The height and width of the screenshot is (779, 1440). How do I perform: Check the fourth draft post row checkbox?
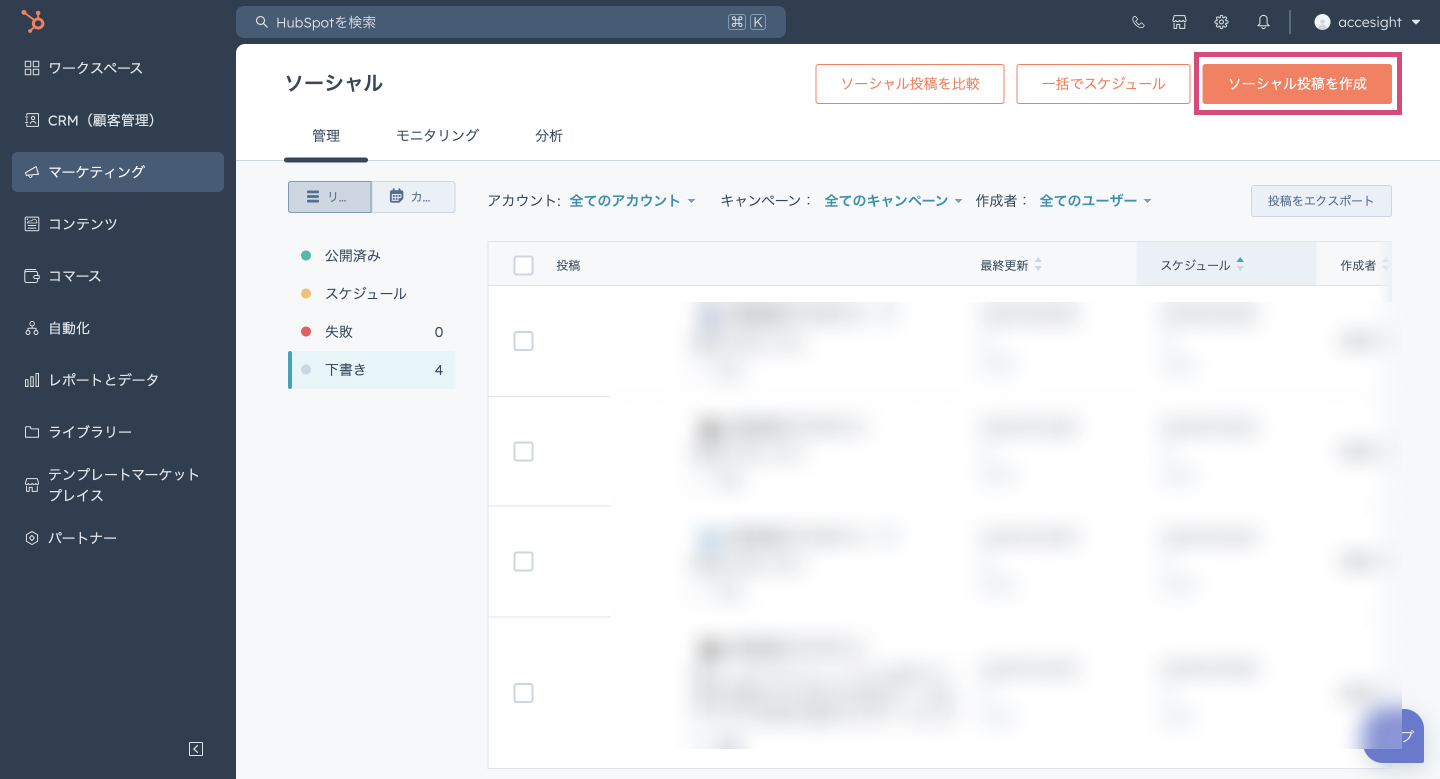[523, 693]
